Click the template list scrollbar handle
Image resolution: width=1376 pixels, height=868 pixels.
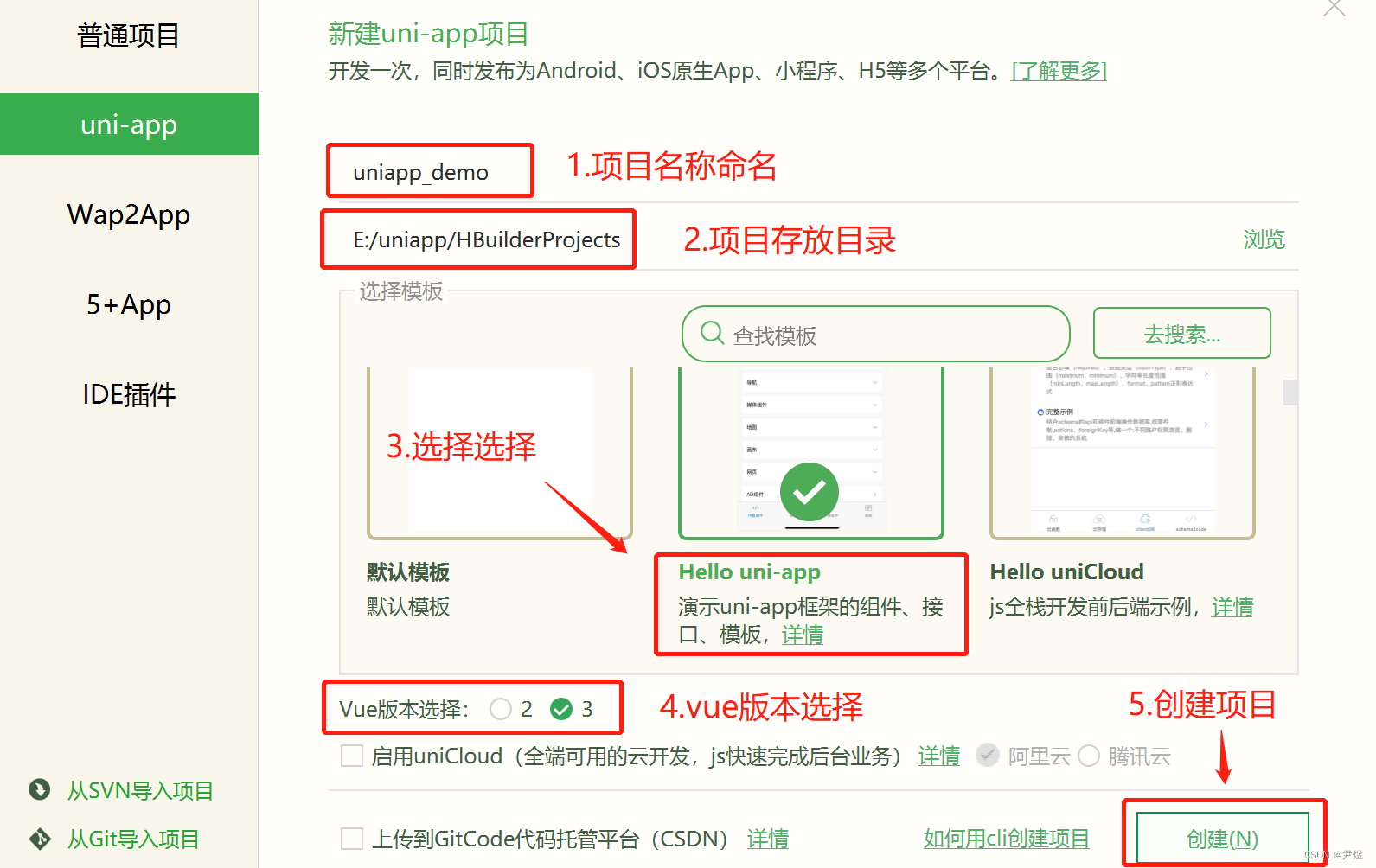click(1290, 392)
